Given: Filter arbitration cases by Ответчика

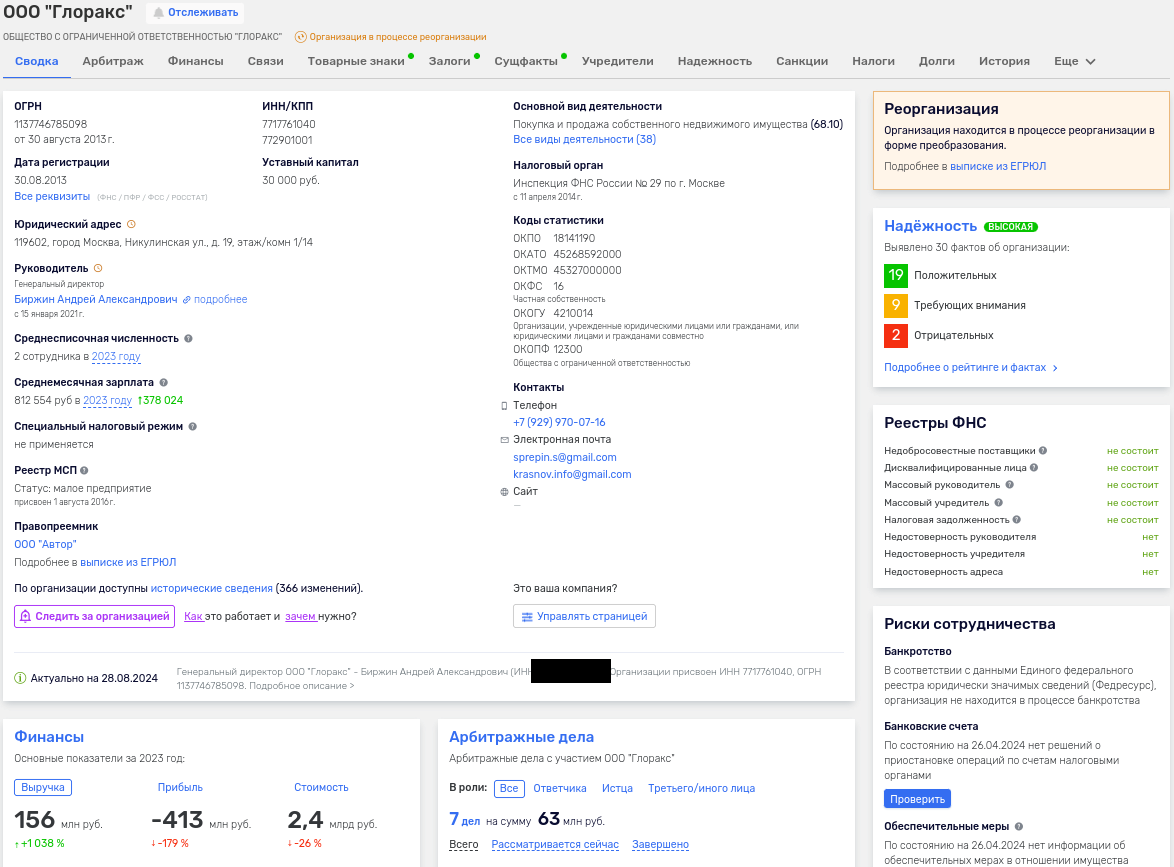Looking at the screenshot, I should point(560,788).
